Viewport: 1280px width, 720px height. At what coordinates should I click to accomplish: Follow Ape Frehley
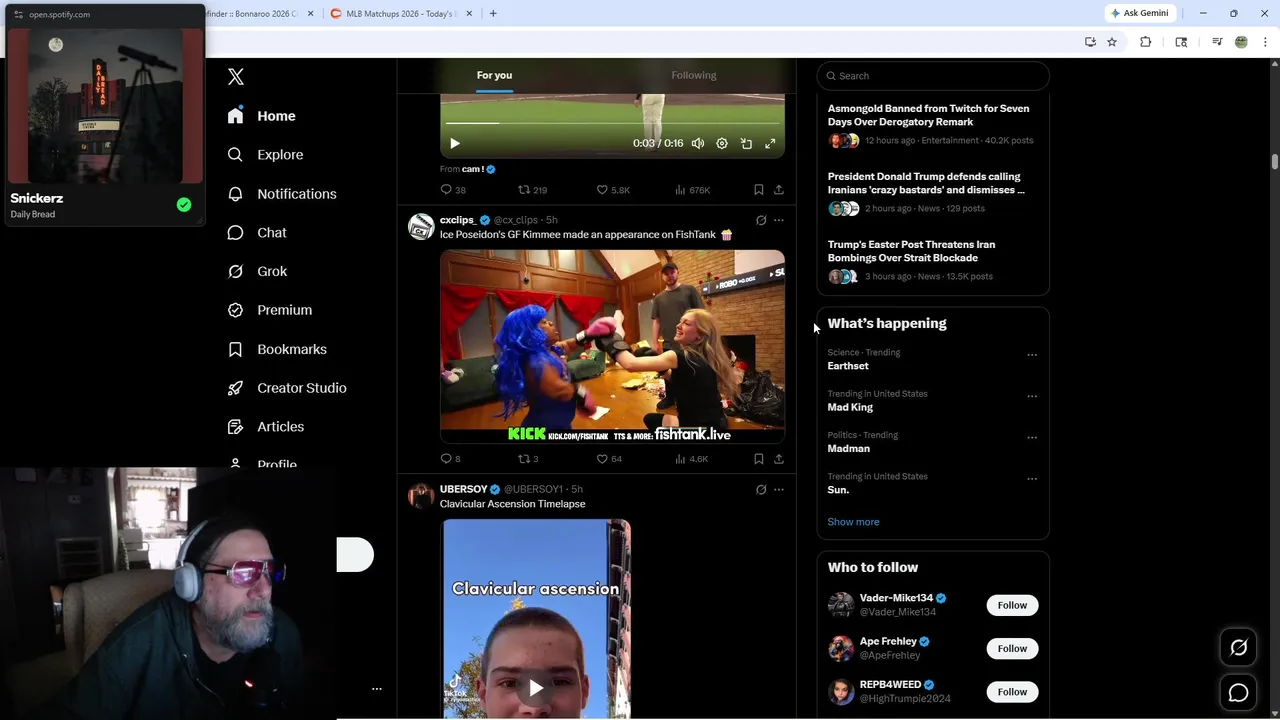tap(1012, 649)
